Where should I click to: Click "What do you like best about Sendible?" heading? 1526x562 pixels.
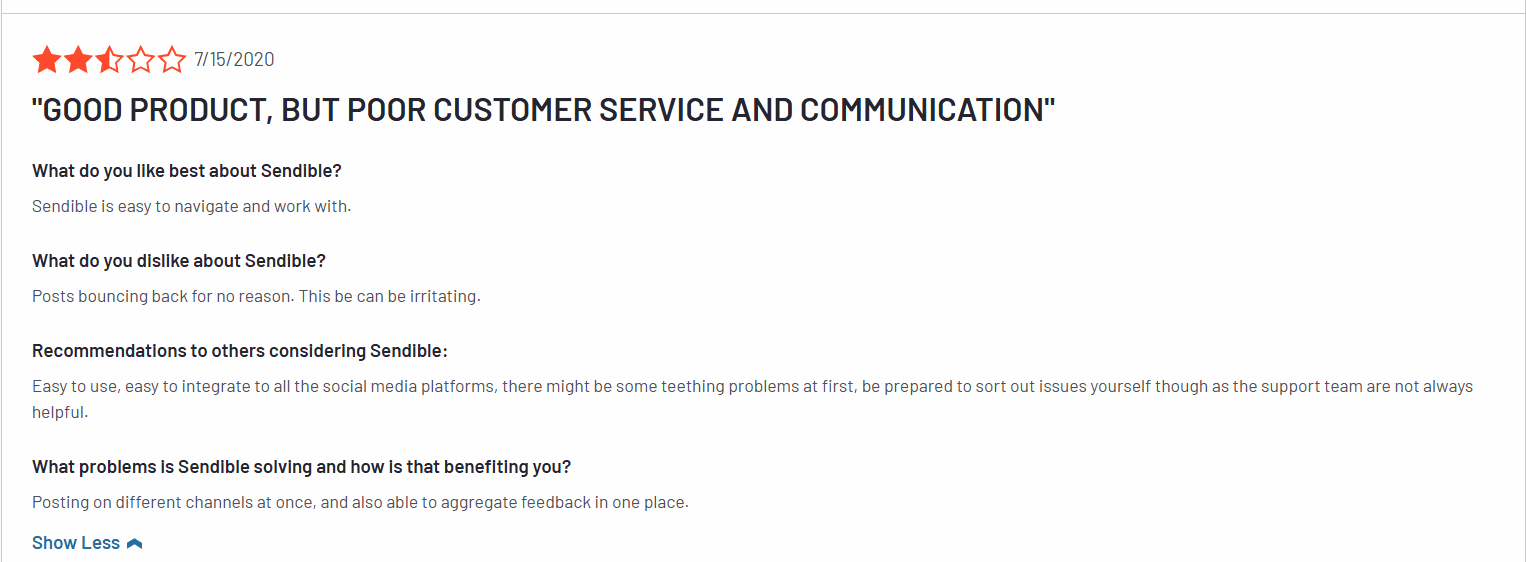[x=187, y=171]
